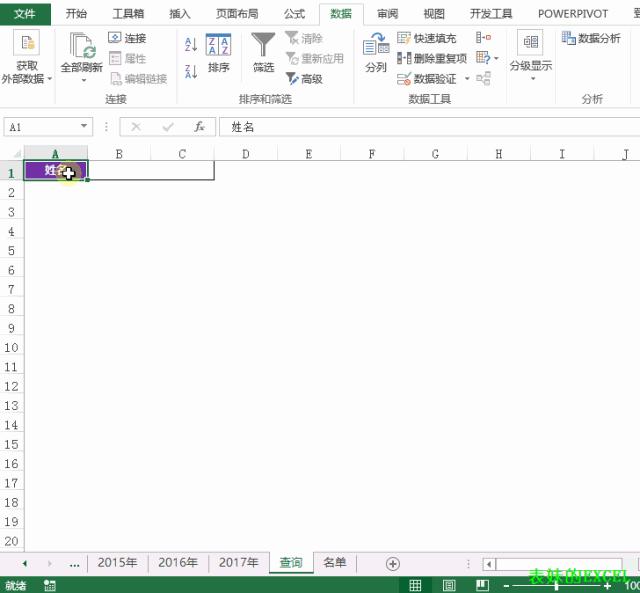Open What-If Analysis dropdown
640x593 pixels.
pos(487,58)
